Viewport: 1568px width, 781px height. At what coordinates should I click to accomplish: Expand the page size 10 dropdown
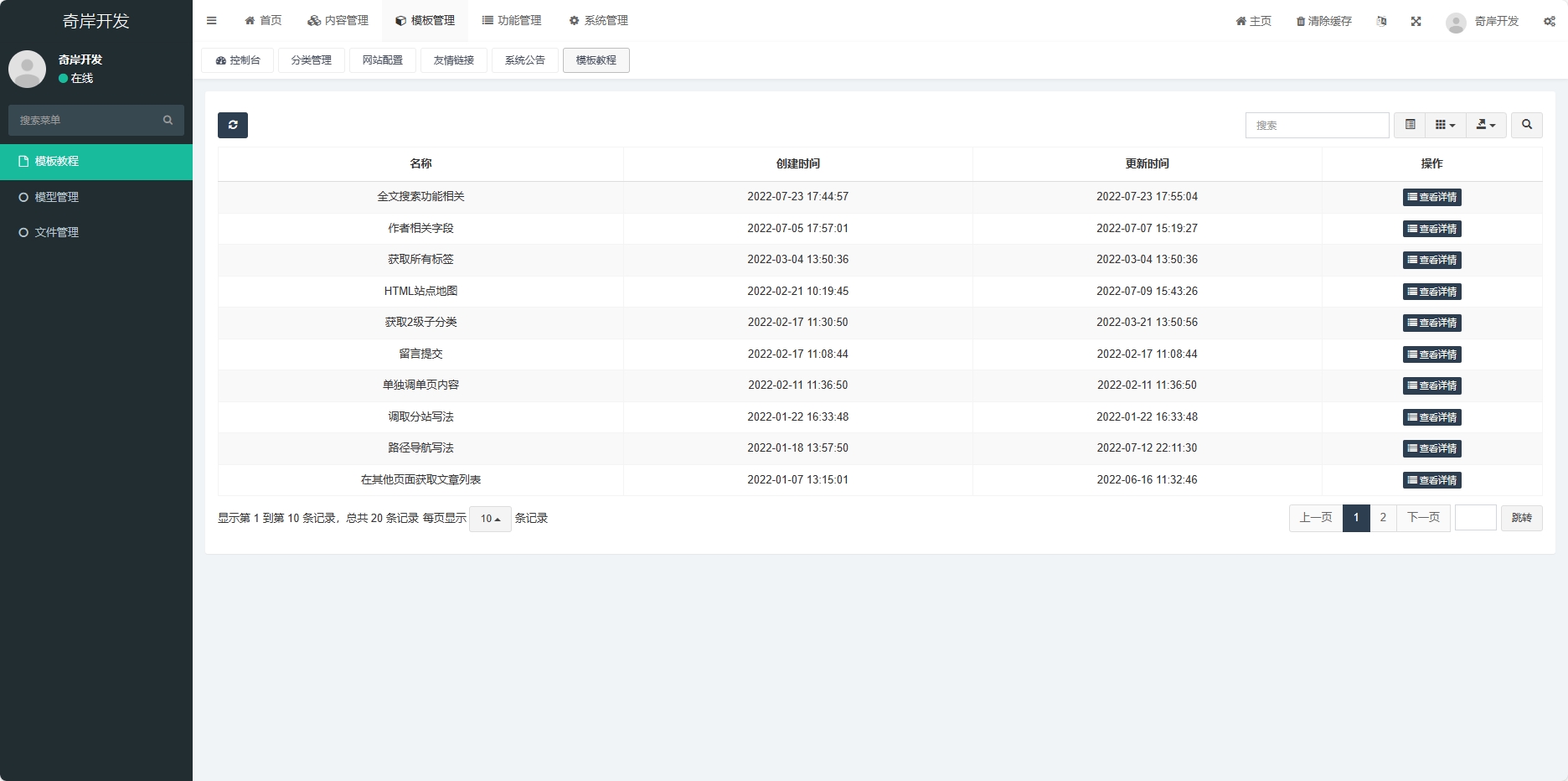490,519
